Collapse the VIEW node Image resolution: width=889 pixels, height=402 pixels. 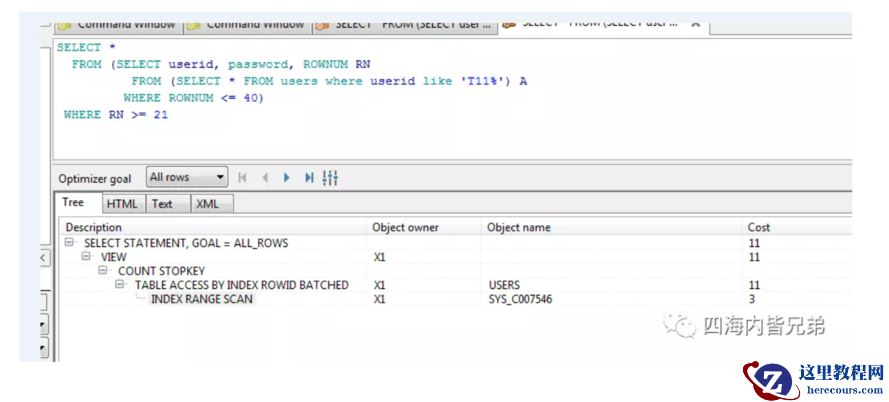86,256
